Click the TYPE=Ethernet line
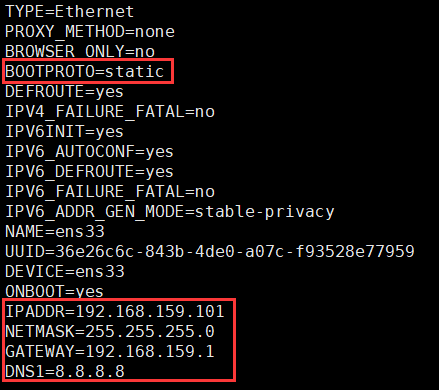 click(x=69, y=12)
